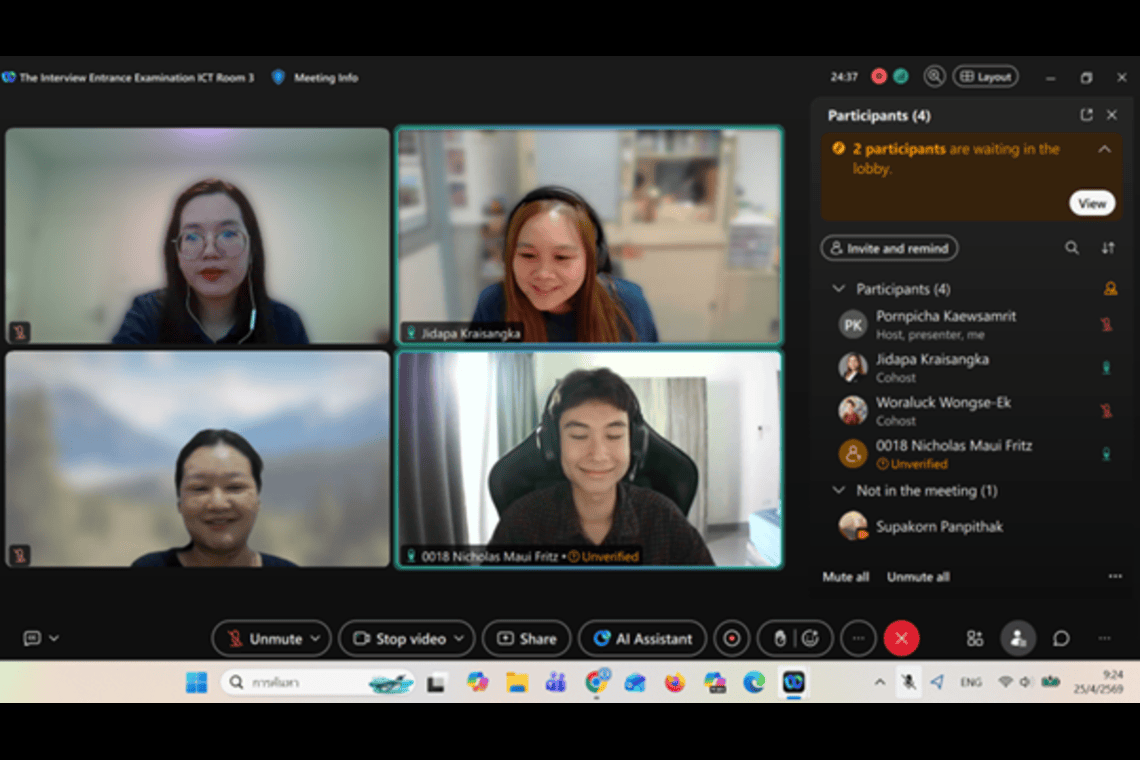Collapse the Not in the meeting section
Viewport: 1140px width, 760px height.
(x=838, y=490)
